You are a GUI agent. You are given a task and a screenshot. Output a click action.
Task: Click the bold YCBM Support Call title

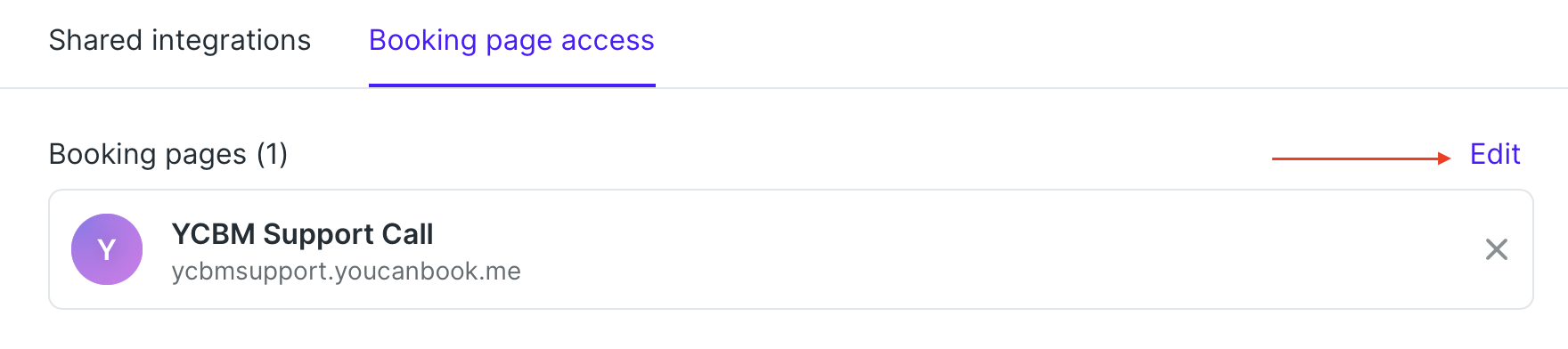point(302,234)
